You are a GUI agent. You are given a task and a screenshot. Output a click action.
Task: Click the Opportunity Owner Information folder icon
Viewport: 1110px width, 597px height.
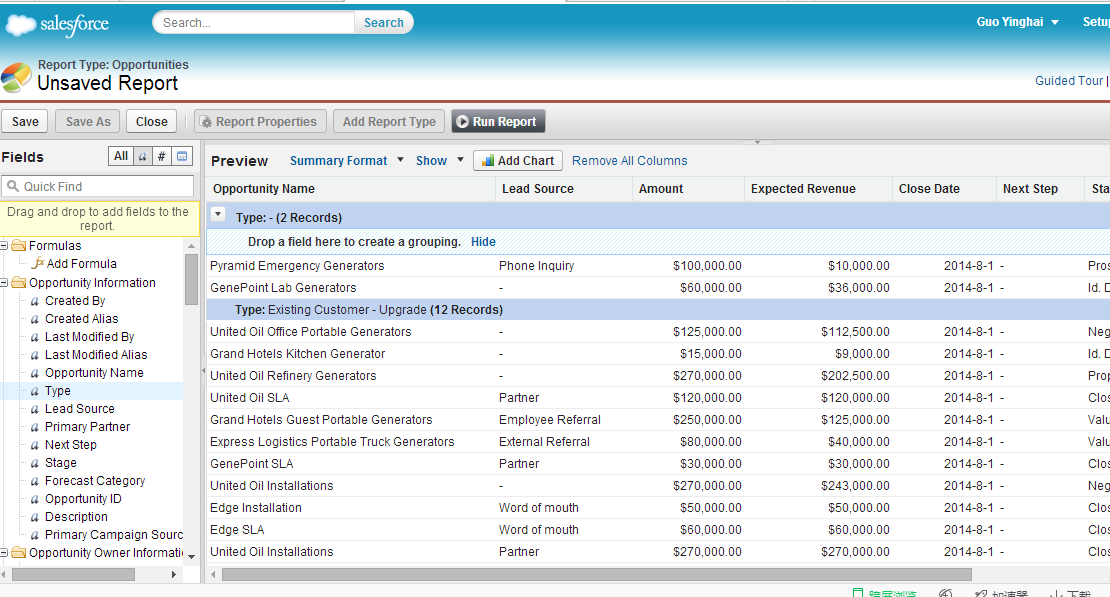(x=18, y=552)
